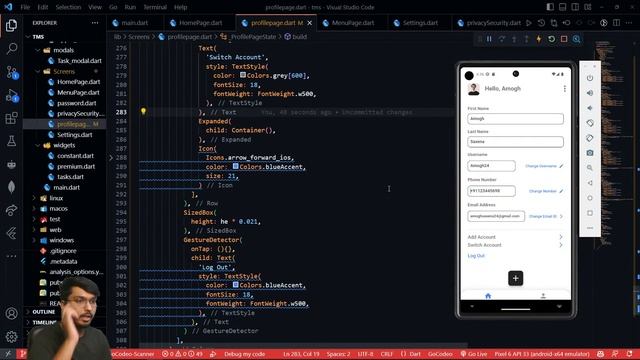Tap Log Out in phone app

point(476,256)
